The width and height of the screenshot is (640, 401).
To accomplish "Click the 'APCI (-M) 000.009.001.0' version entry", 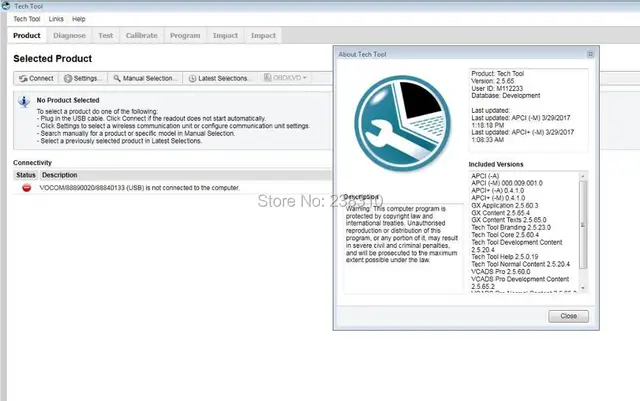I will 507,183.
